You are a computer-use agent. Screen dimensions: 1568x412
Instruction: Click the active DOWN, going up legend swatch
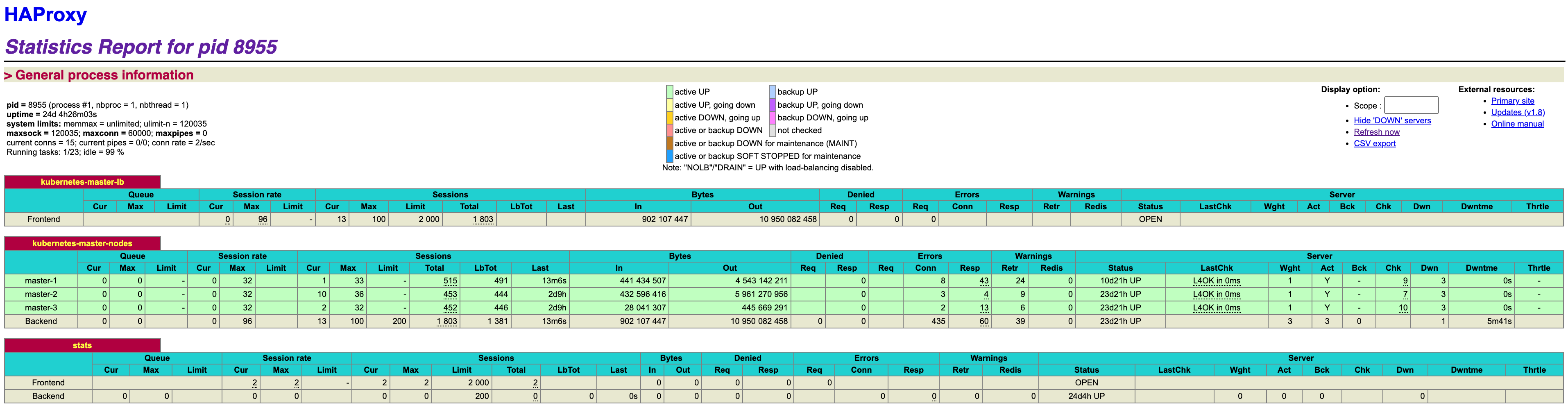[670, 118]
